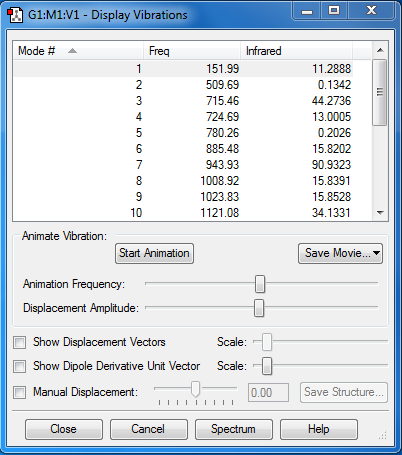Click the scroll up arrow of the modes list
The image size is (402, 455).
tap(380, 50)
